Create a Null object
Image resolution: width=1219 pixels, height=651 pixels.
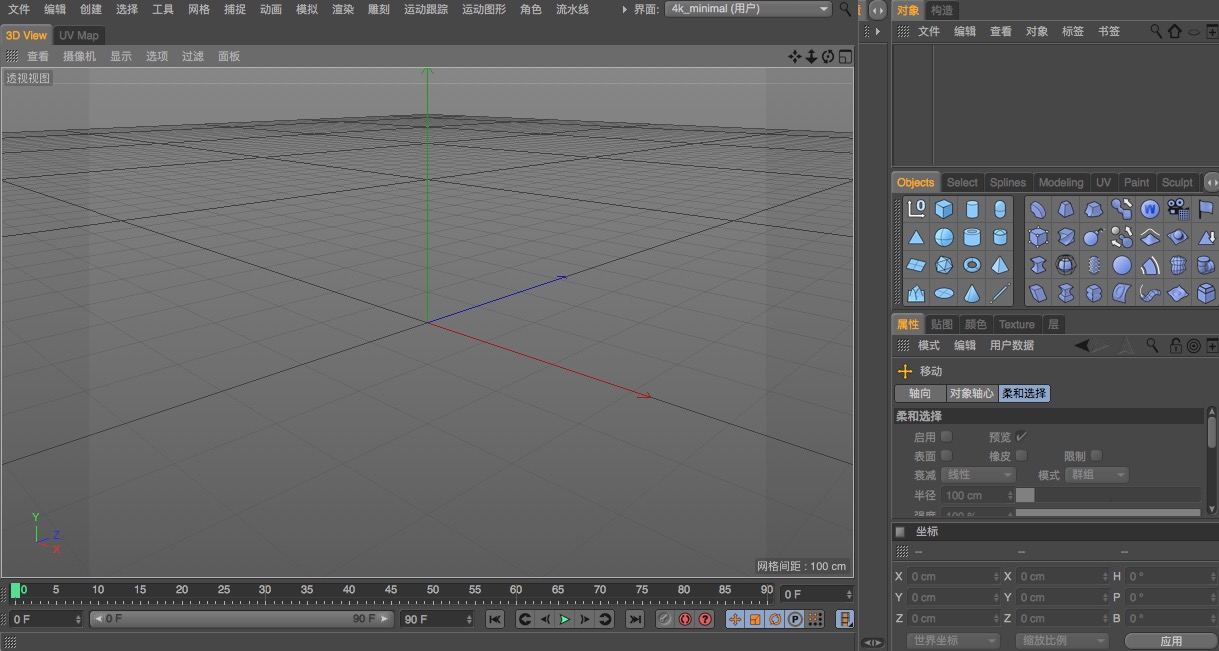[915, 210]
